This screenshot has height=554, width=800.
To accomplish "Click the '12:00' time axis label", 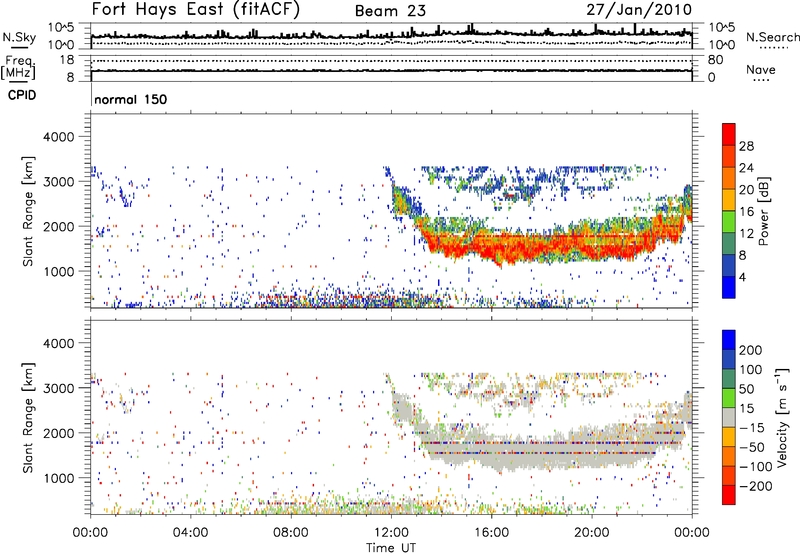I will tap(391, 533).
